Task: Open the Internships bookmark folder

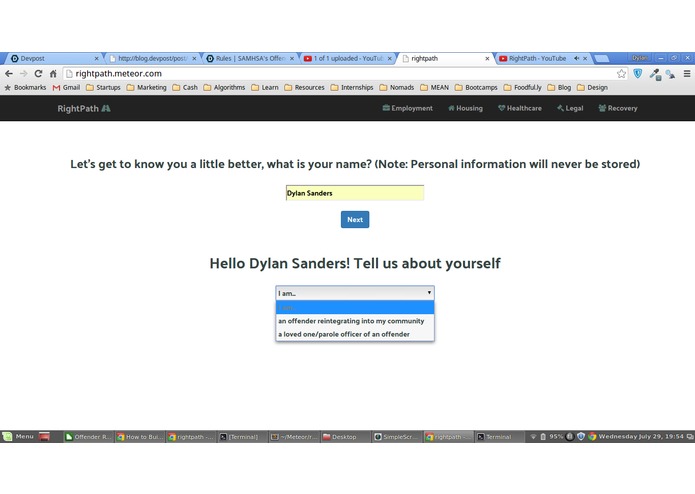Action: (352, 88)
